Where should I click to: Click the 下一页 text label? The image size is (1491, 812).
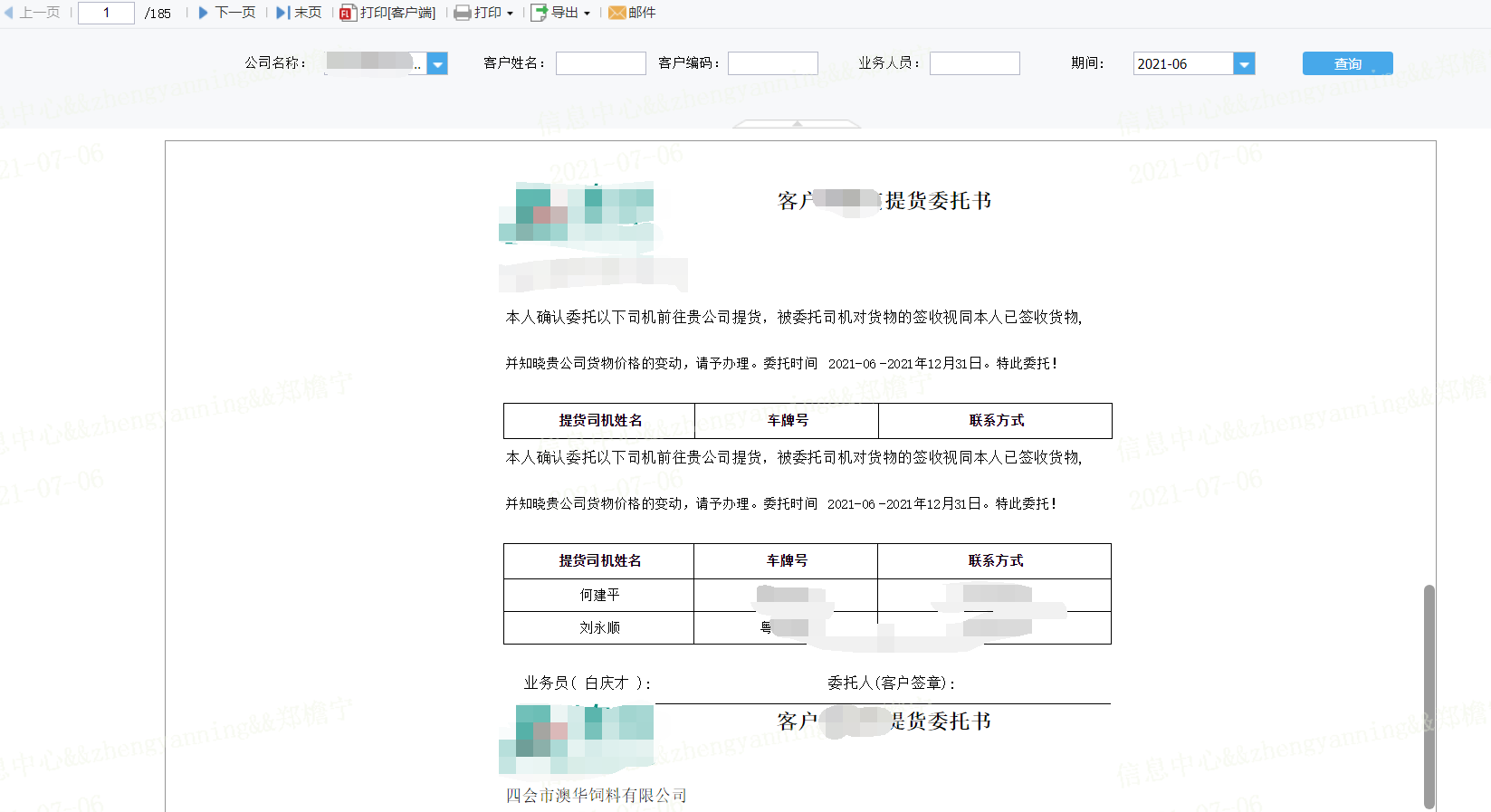tap(234, 13)
